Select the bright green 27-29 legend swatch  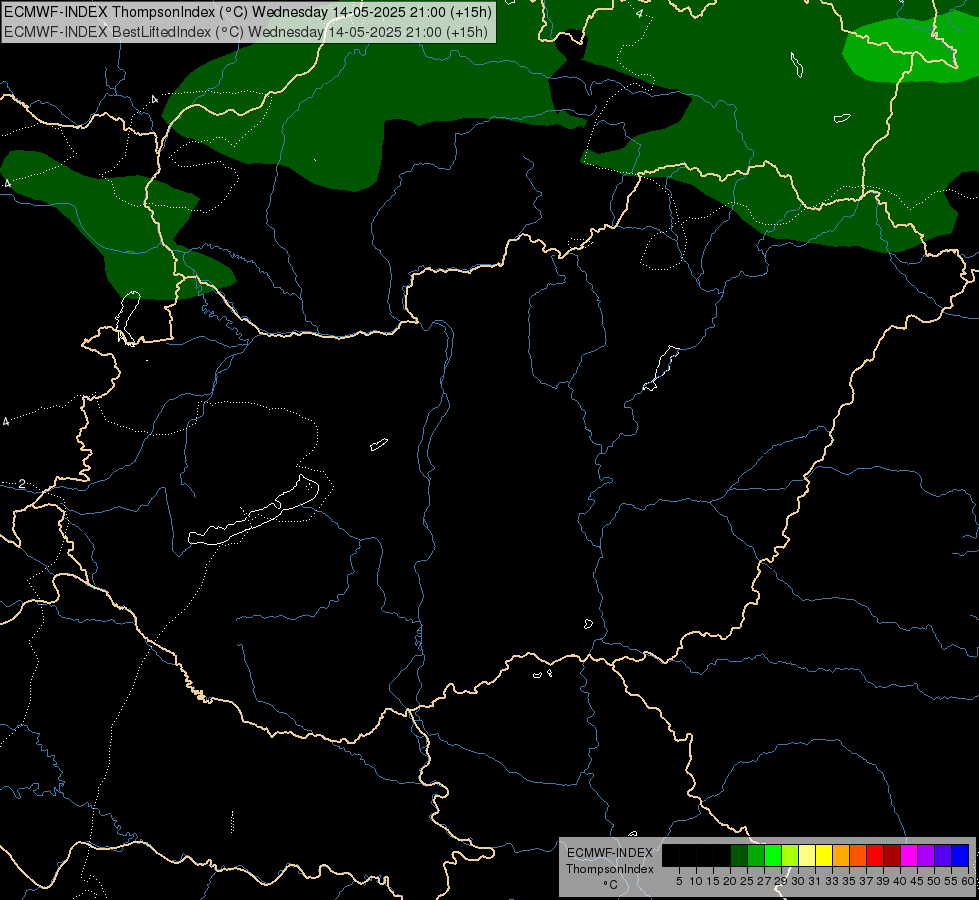pyautogui.click(x=773, y=855)
